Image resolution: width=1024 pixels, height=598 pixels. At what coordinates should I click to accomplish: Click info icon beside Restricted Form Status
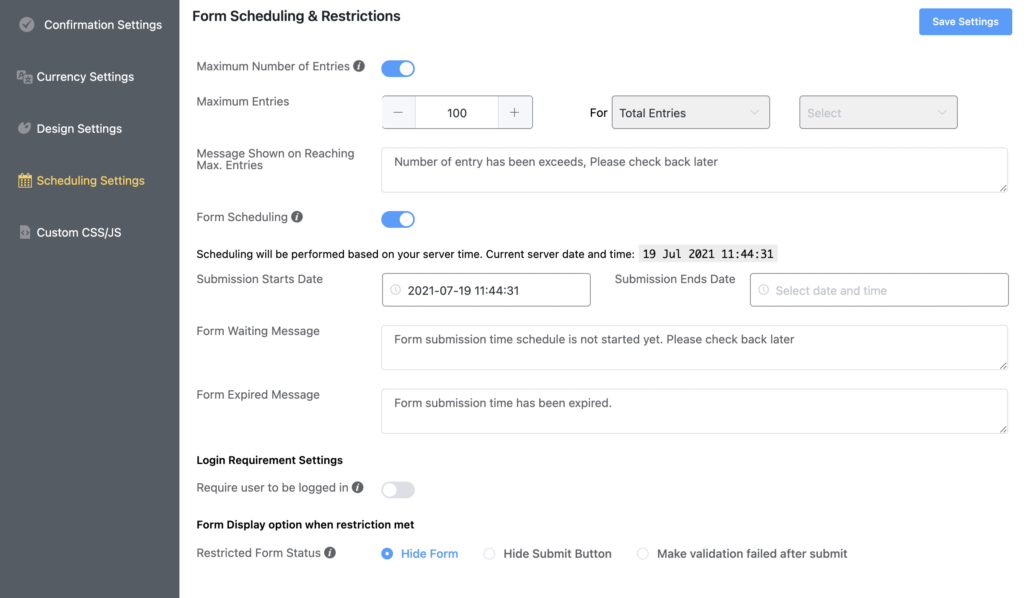(x=330, y=553)
